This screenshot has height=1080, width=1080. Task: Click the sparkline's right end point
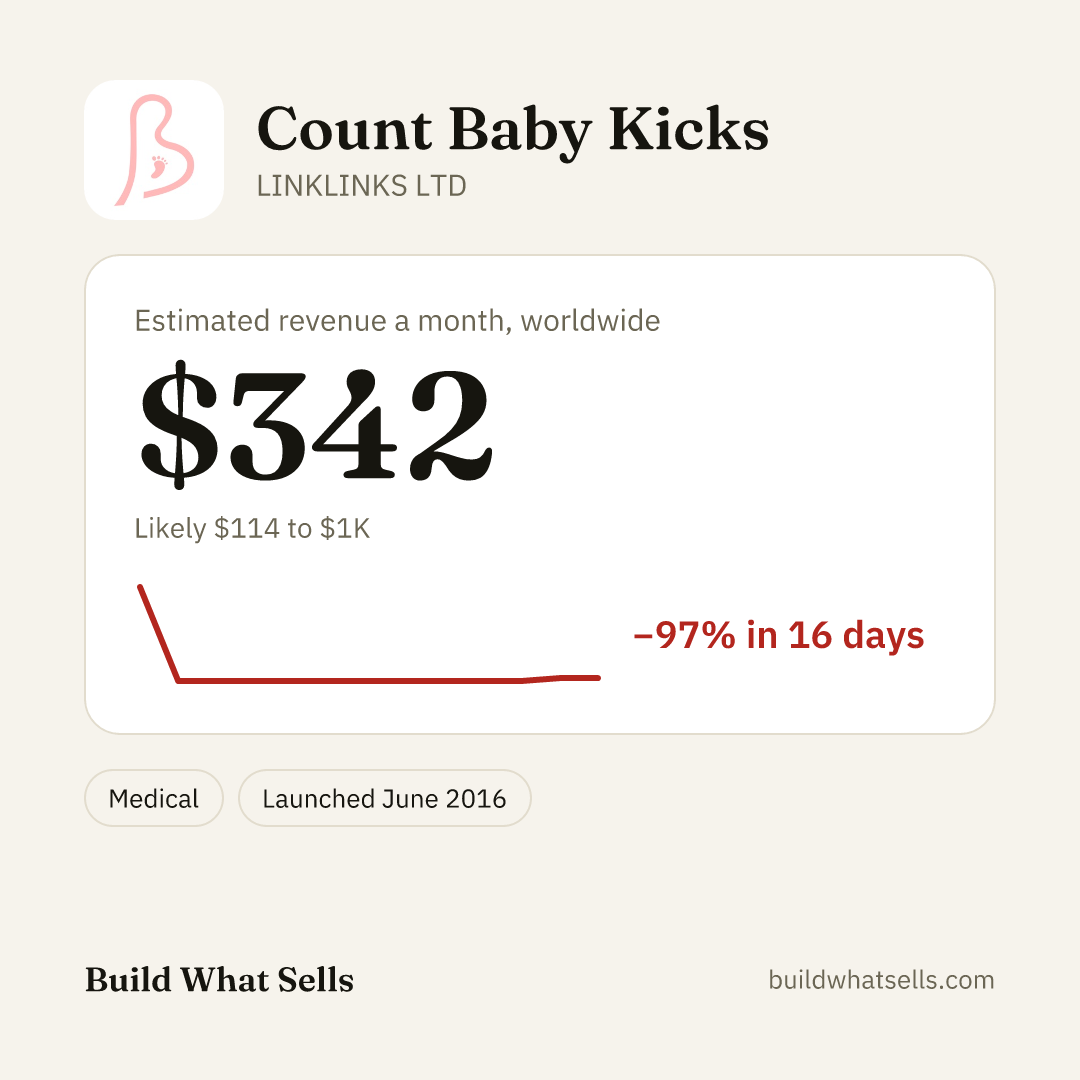click(597, 678)
